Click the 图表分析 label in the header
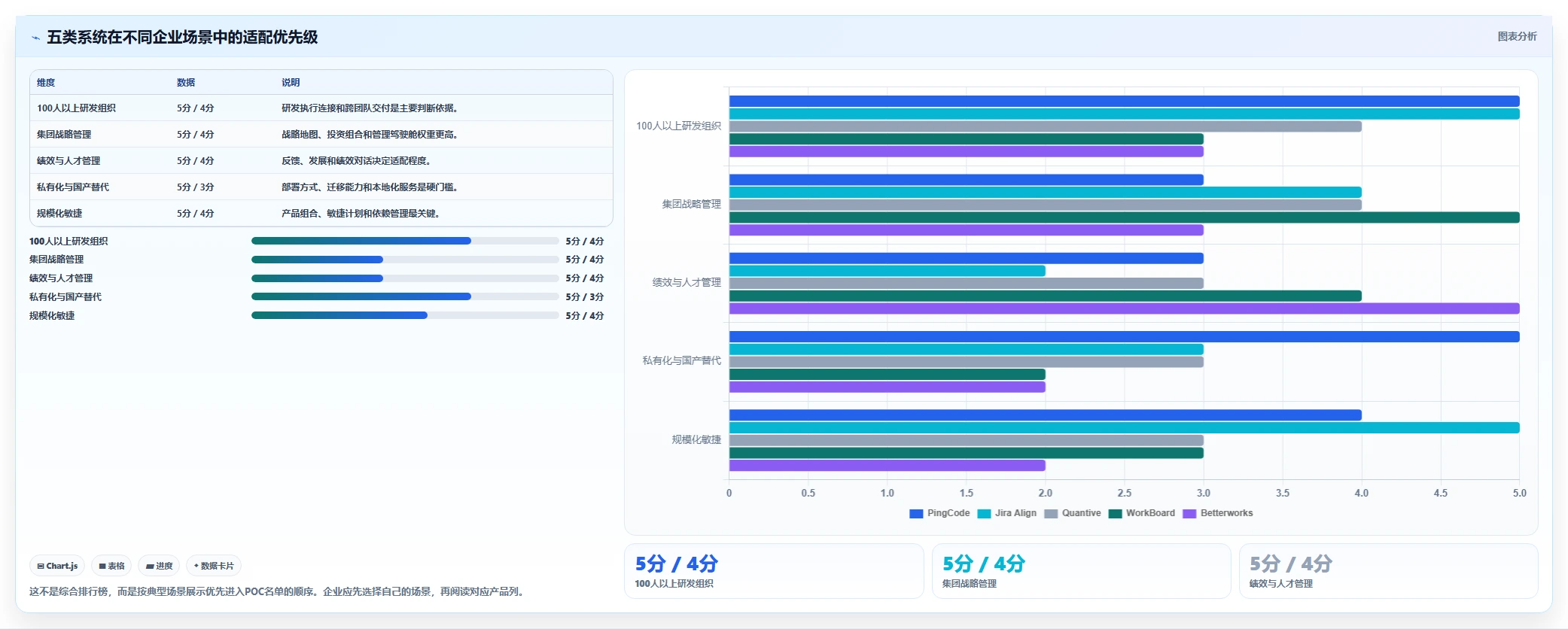Viewport: 1568px width, 629px height. 1517,36
